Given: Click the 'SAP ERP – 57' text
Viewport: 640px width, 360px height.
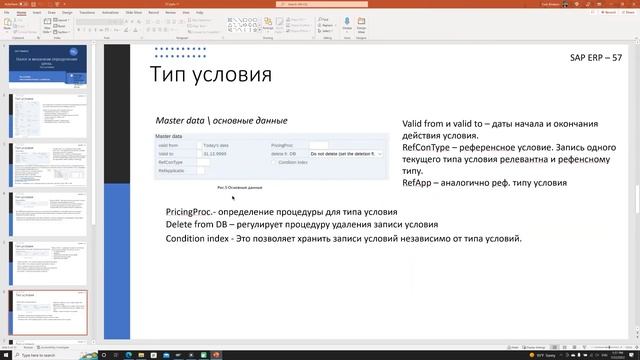Looking at the screenshot, I should pos(596,58).
